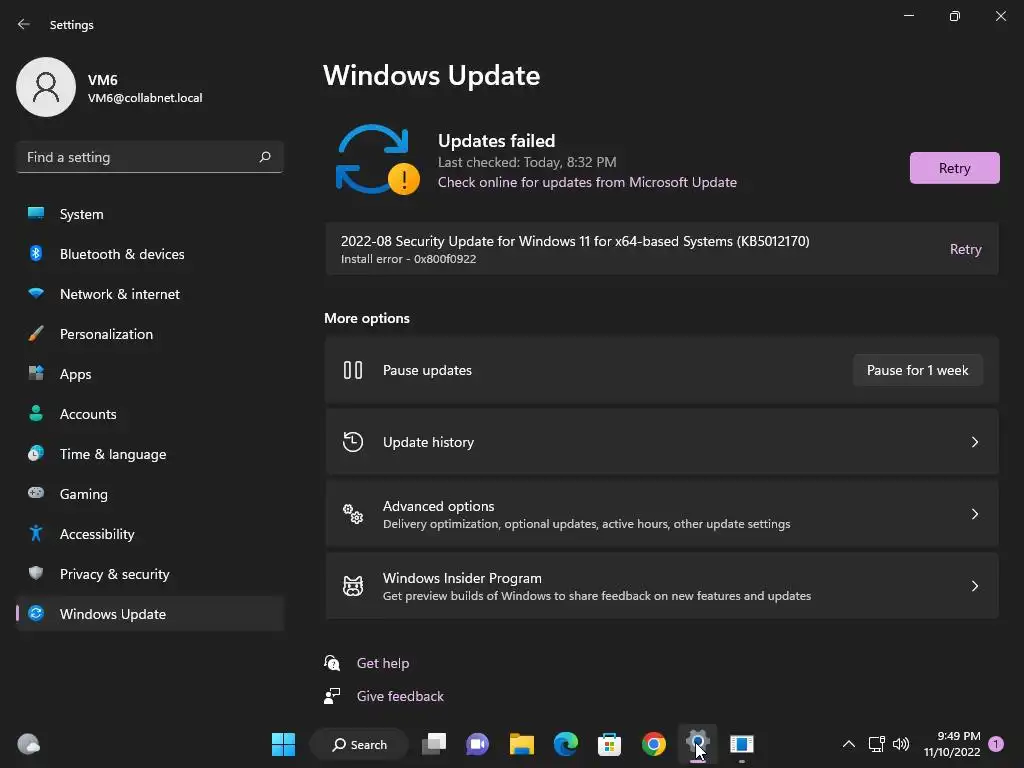Switch to Accounts settings
The height and width of the screenshot is (768, 1024).
click(x=150, y=414)
